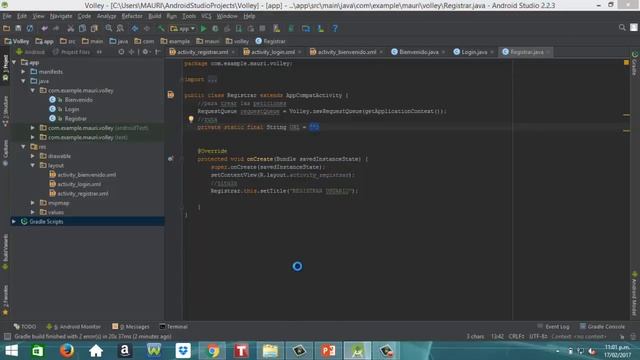The image size is (640, 360).
Task: Open the VCS menu
Action: (206, 16)
